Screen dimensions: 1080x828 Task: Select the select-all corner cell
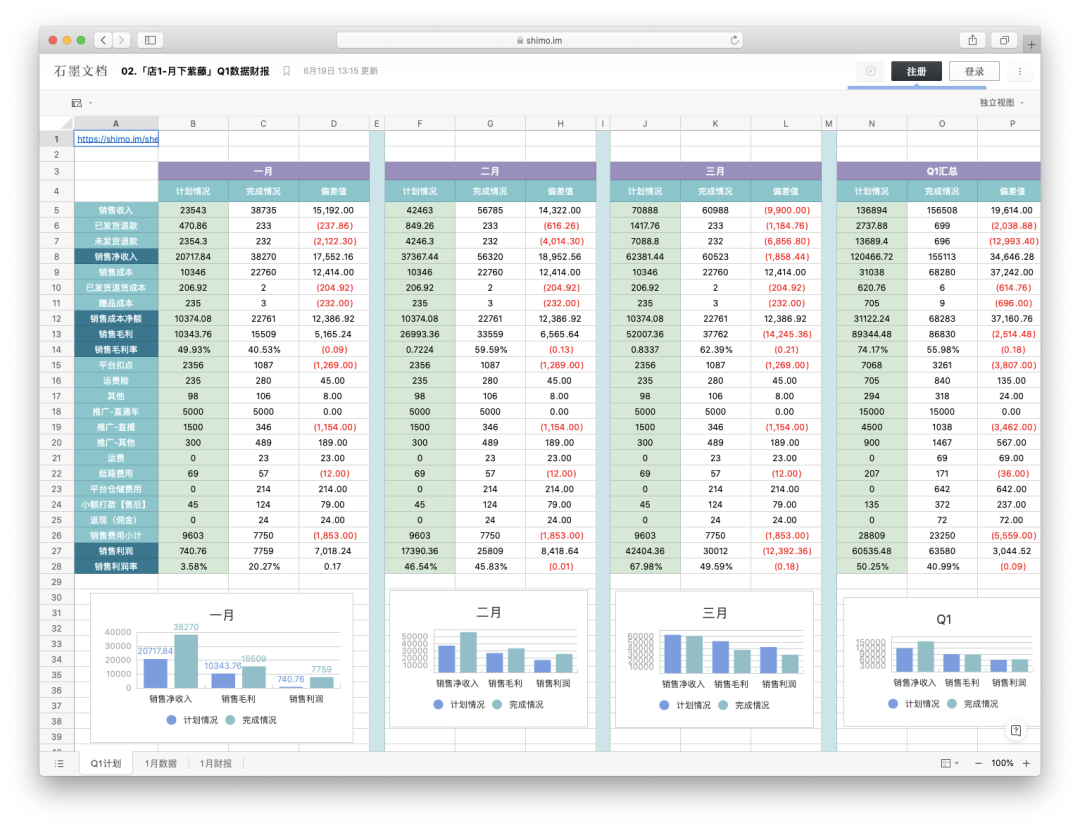(56, 123)
